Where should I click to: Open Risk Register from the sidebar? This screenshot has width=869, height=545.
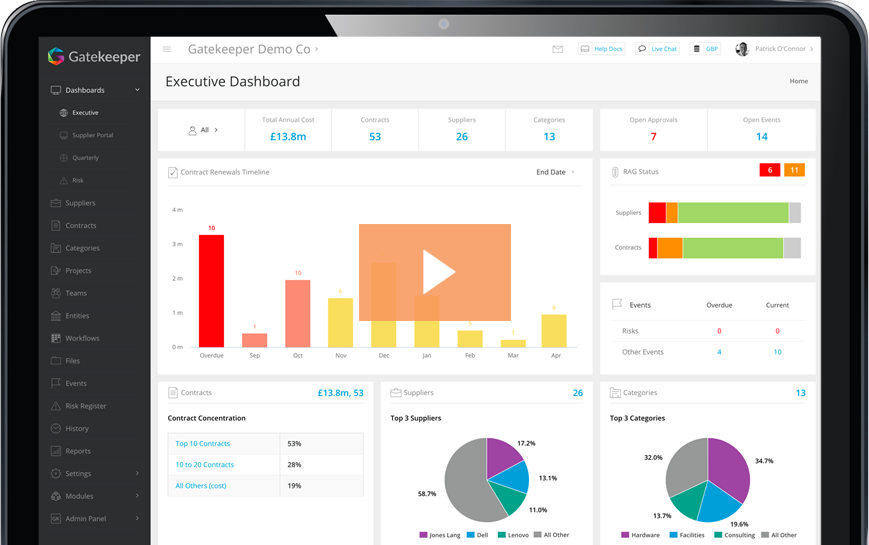click(x=85, y=406)
